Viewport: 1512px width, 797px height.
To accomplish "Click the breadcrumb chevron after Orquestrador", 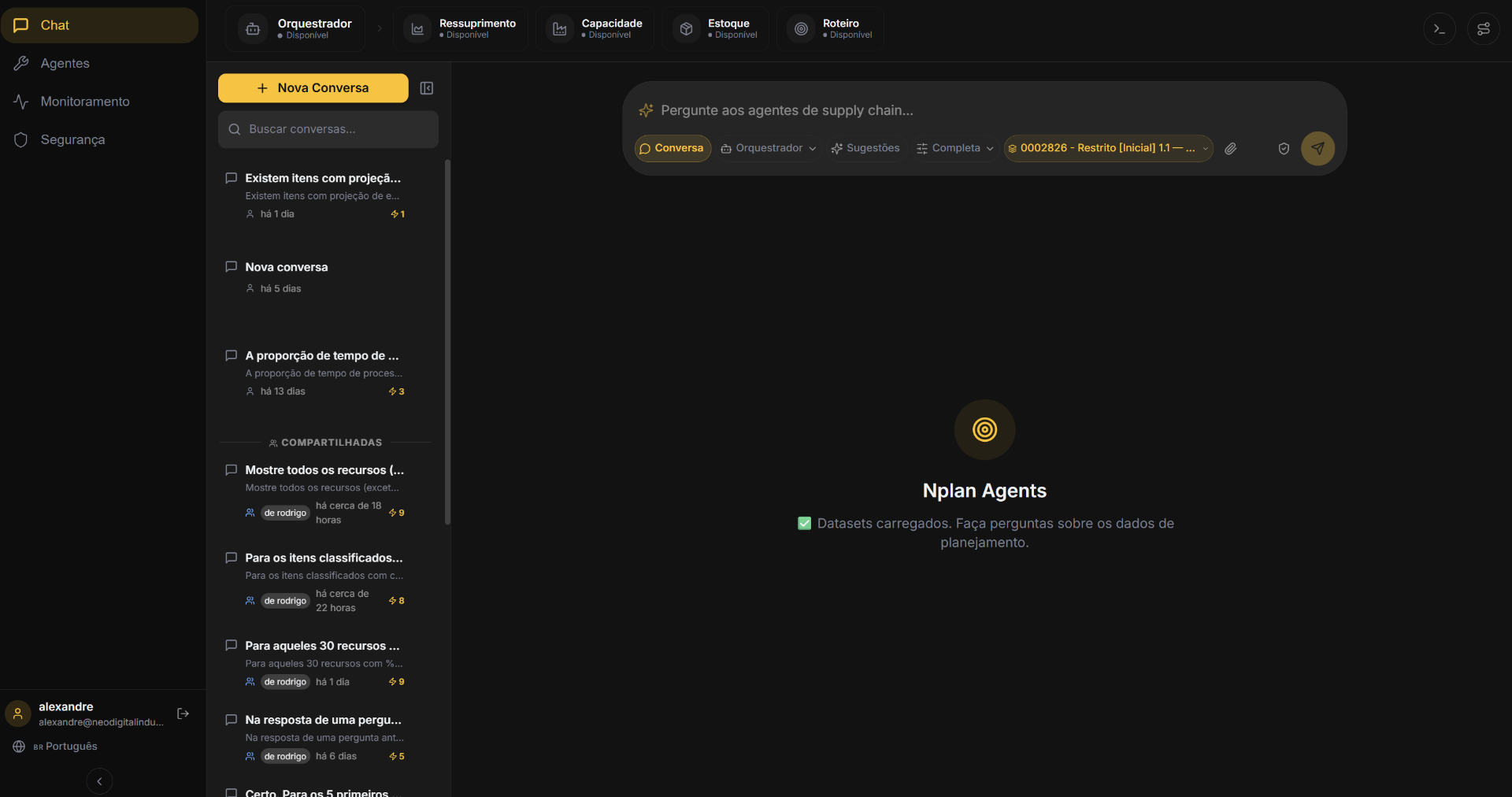I will click(380, 29).
